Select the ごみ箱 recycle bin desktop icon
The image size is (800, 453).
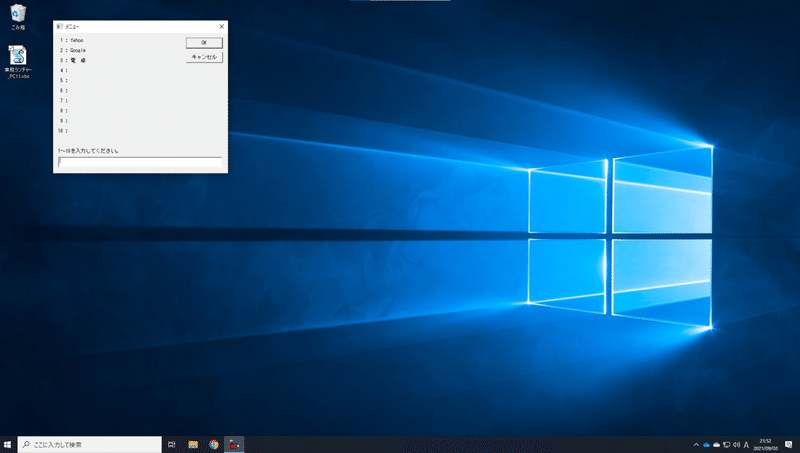[18, 17]
